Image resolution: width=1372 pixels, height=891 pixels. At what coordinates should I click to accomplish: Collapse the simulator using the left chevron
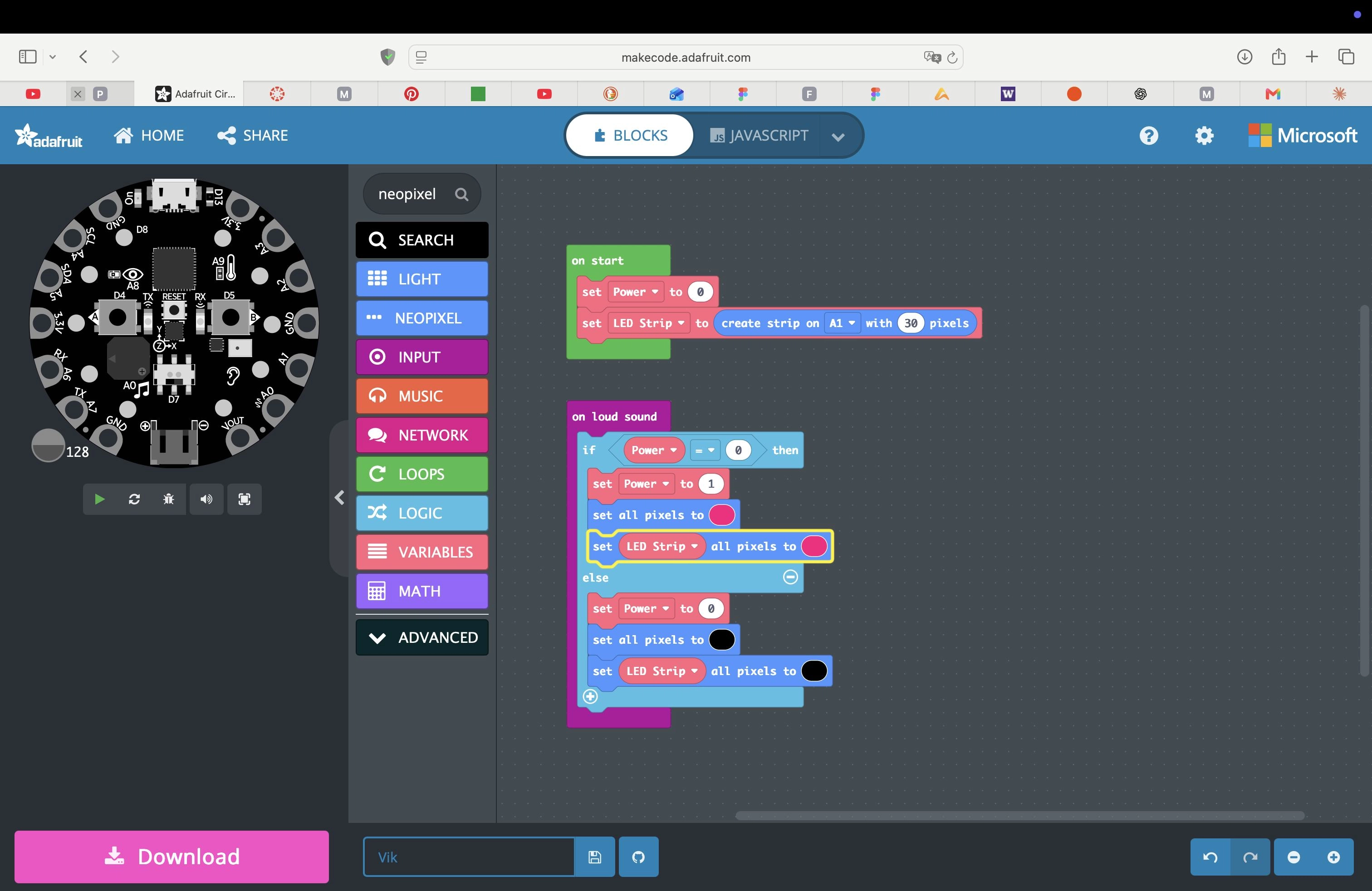click(x=339, y=497)
